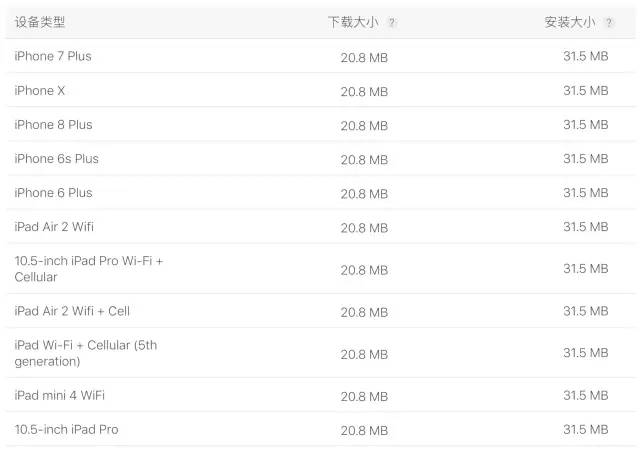Select the iPhone X device name

(40, 91)
